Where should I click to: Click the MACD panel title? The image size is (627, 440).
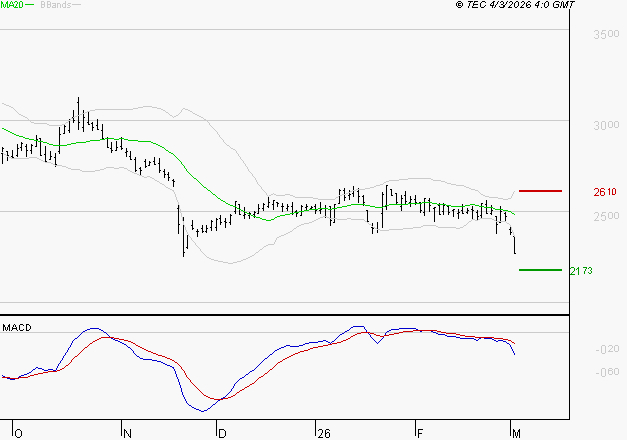[17, 328]
